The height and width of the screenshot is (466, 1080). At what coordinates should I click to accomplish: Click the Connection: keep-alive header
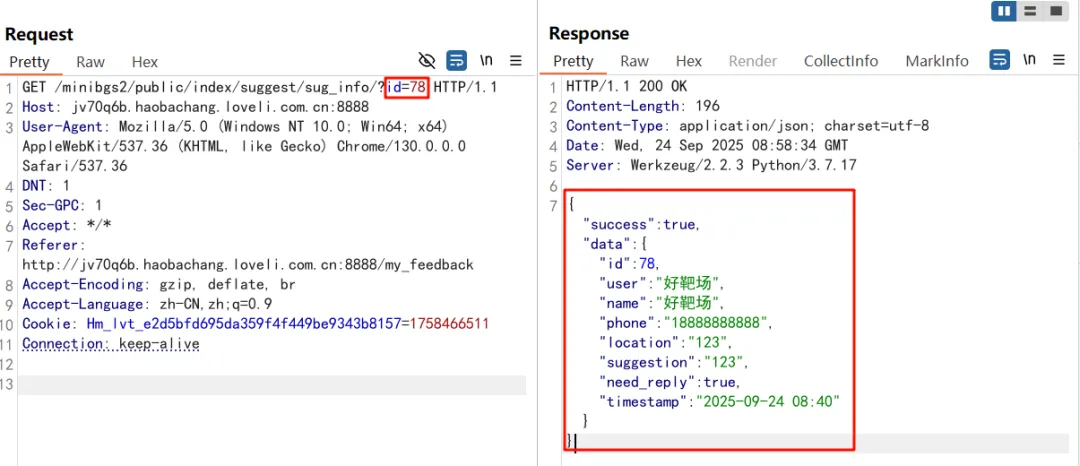[x=111, y=343]
